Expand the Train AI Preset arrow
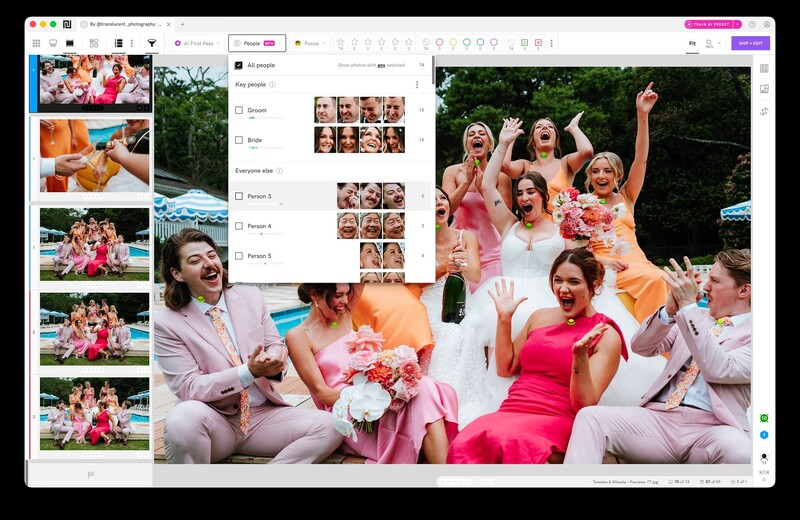 pos(737,24)
